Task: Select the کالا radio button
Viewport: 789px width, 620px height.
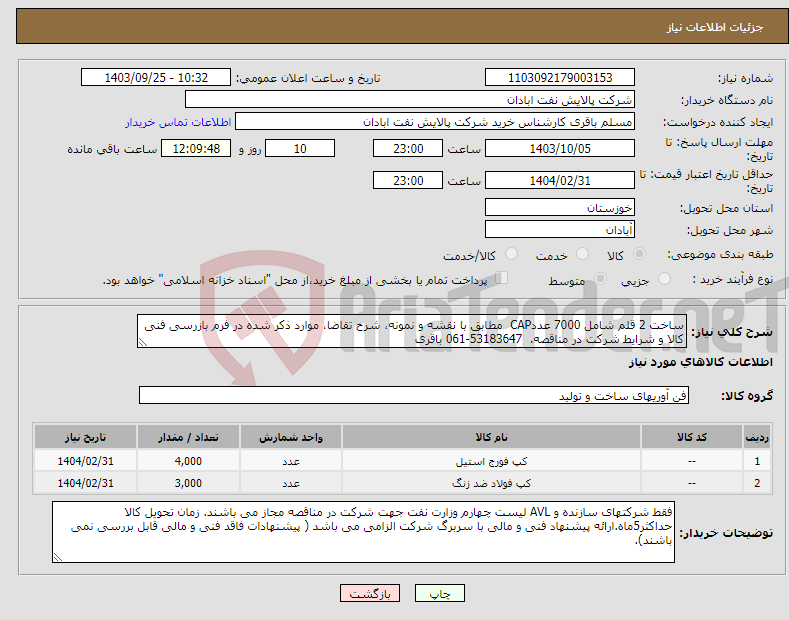Action: tap(639, 254)
